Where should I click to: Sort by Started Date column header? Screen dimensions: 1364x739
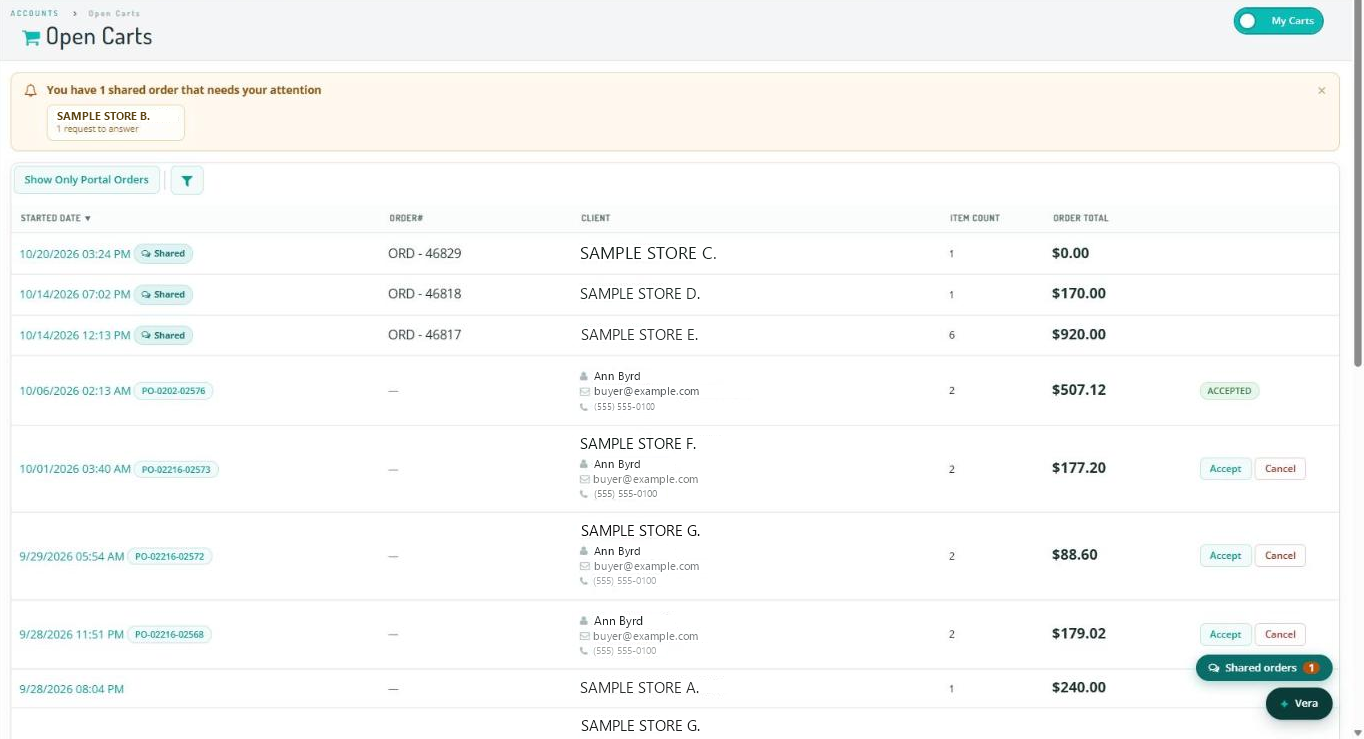(x=56, y=218)
